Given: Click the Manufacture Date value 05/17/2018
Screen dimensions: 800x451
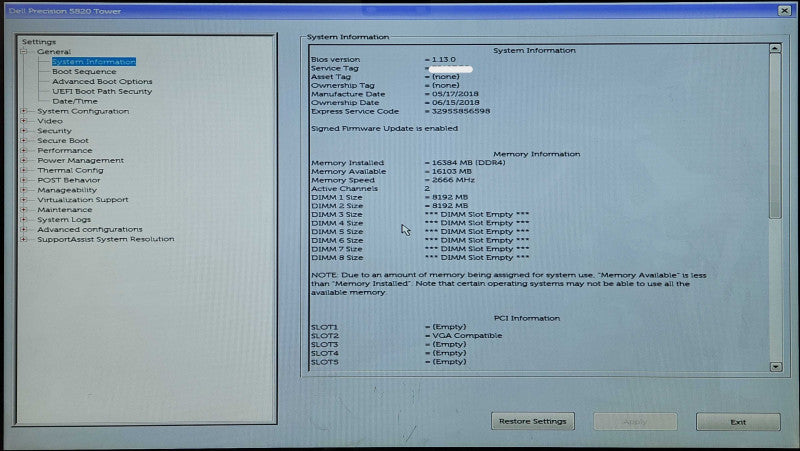Looking at the screenshot, I should 455,94.
